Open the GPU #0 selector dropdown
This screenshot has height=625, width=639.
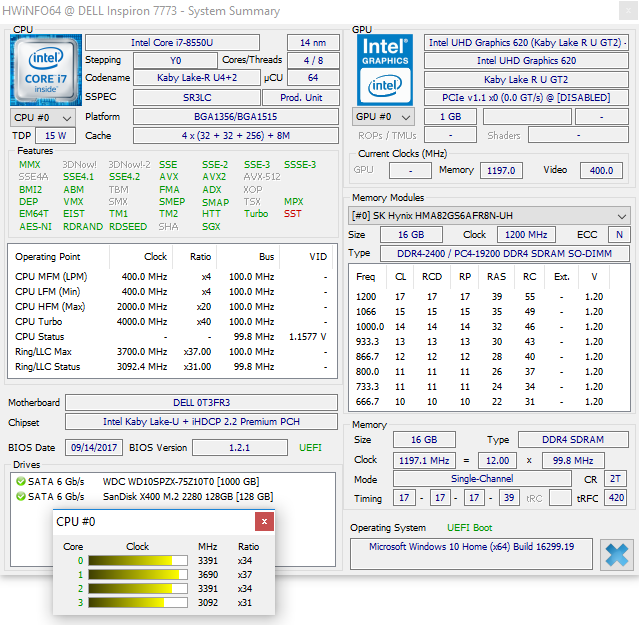pos(383,117)
